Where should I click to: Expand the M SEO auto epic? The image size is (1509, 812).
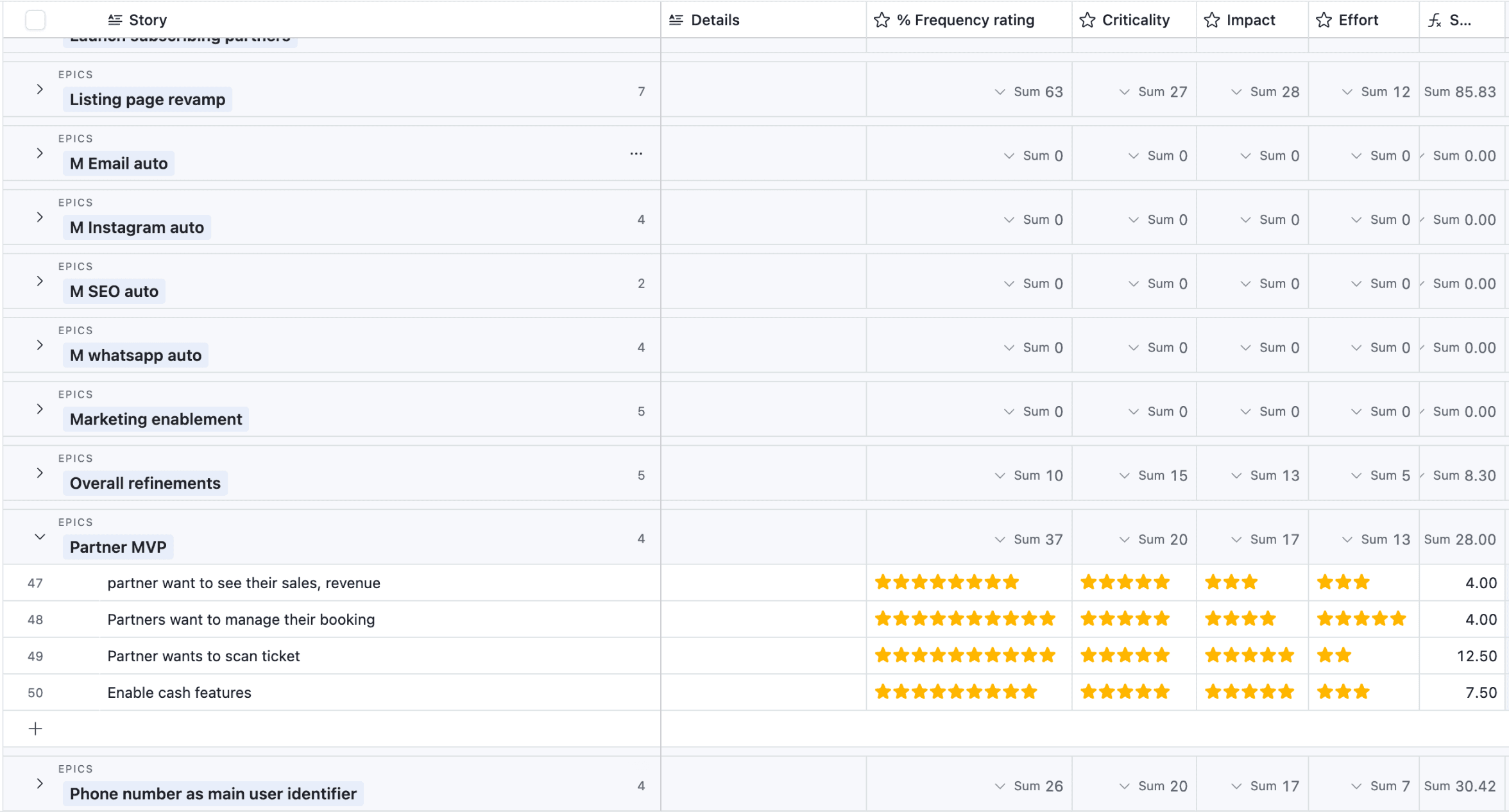click(40, 281)
